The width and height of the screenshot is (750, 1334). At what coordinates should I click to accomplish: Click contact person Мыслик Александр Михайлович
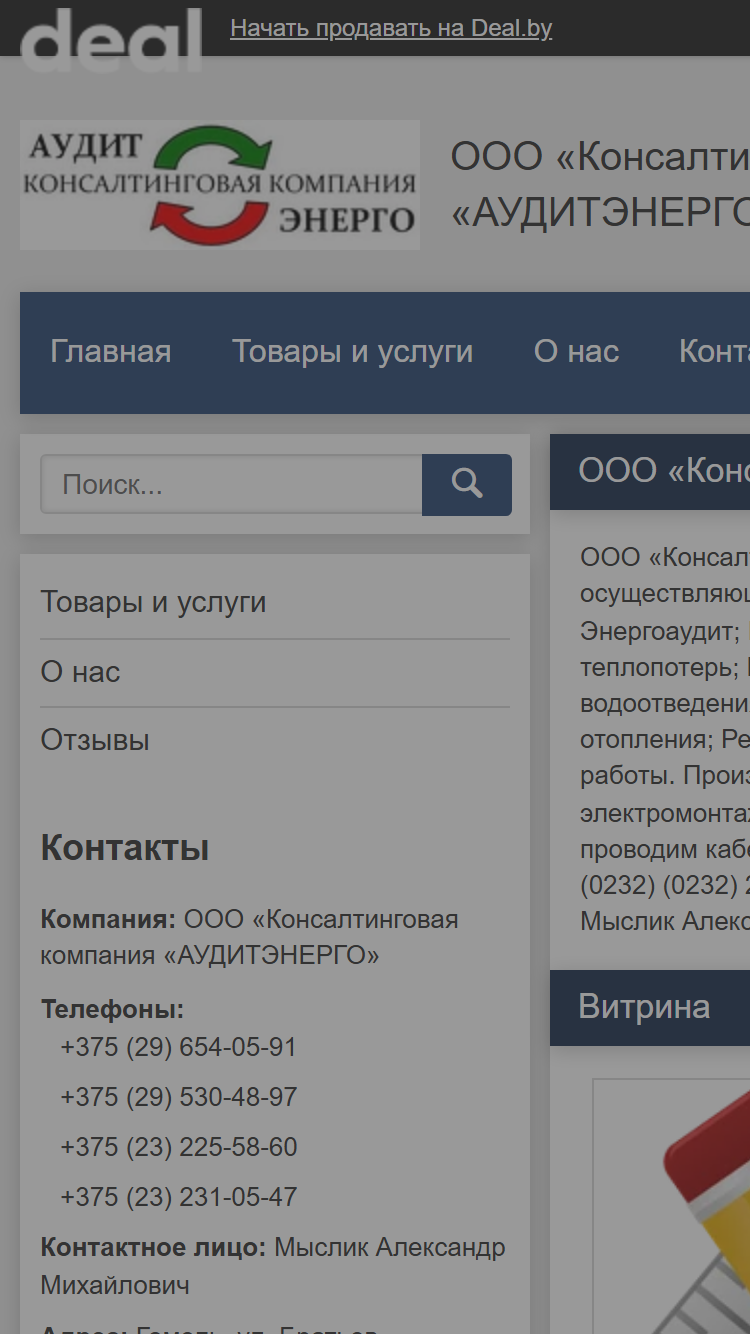click(273, 1266)
